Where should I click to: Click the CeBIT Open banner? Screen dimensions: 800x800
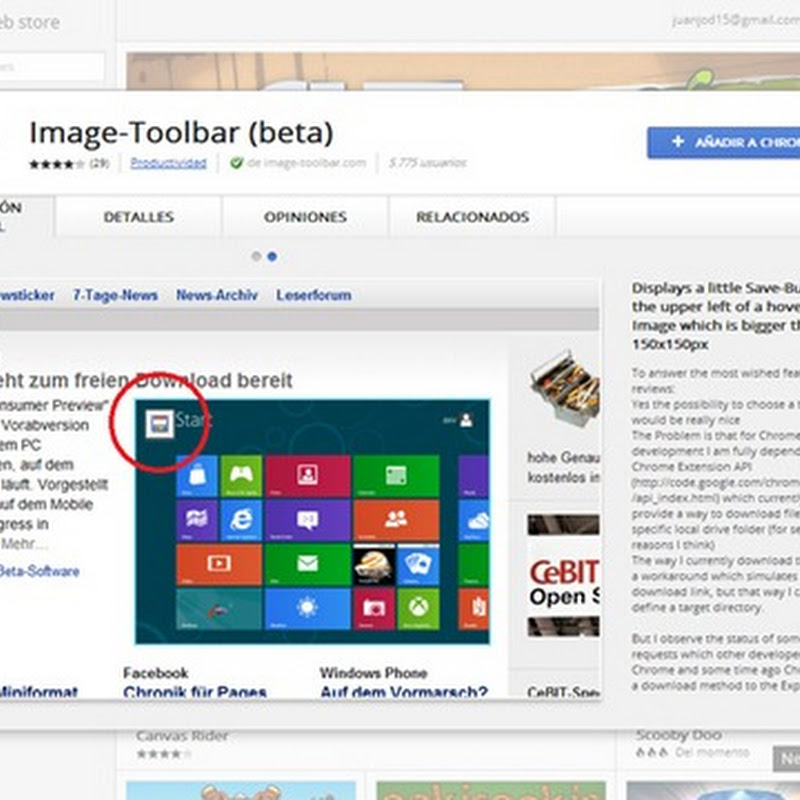click(x=563, y=576)
